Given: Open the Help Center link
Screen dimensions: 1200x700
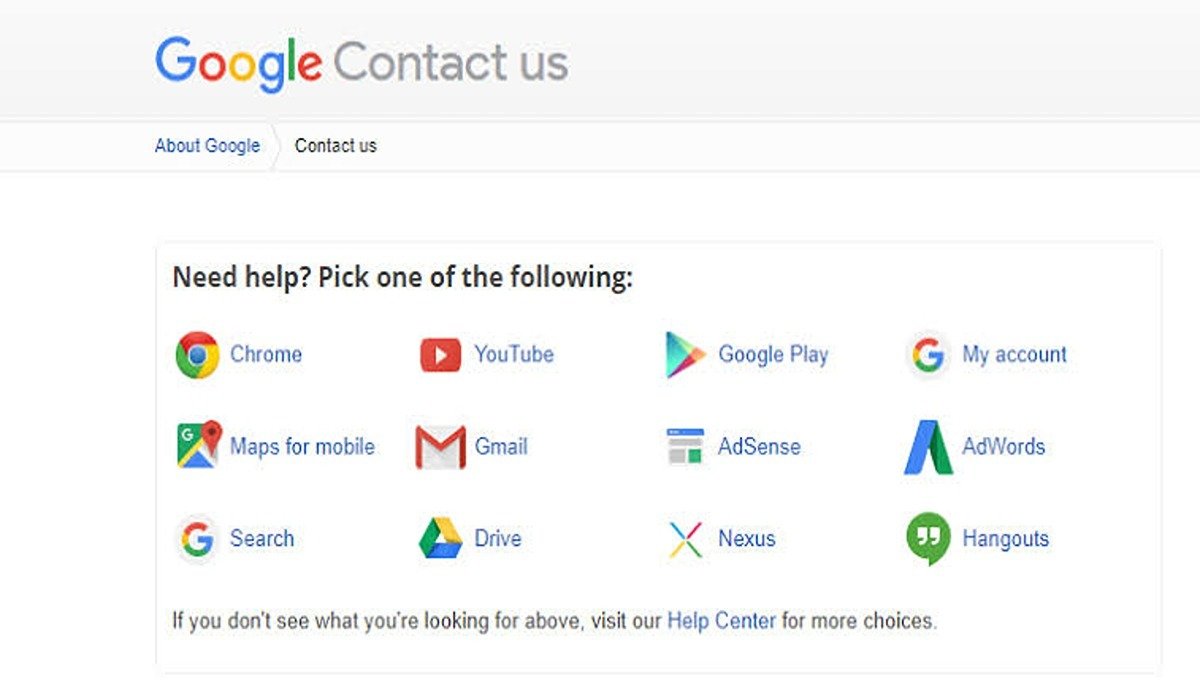Looking at the screenshot, I should pyautogui.click(x=721, y=621).
